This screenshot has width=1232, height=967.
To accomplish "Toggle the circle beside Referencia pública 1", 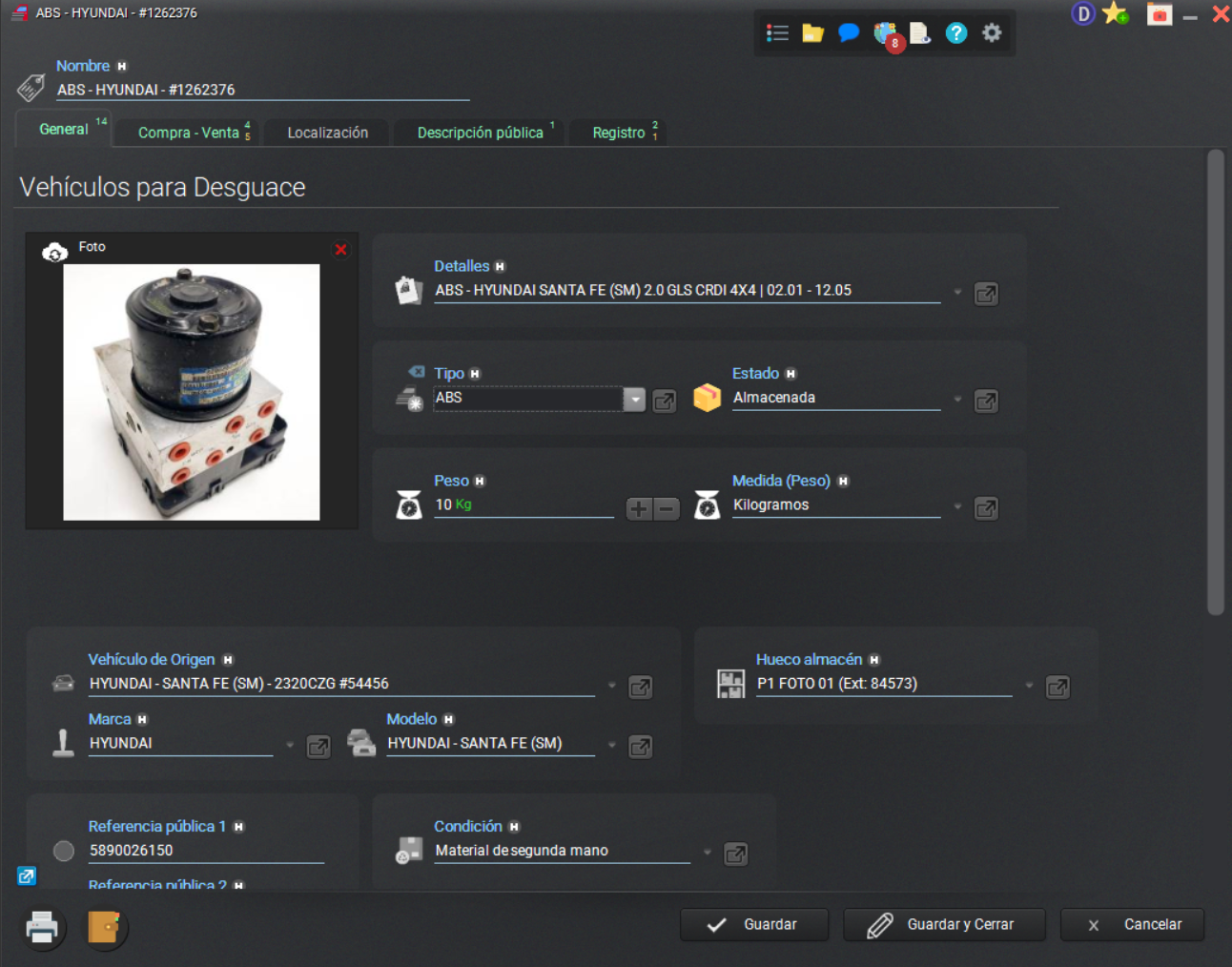I will click(64, 851).
